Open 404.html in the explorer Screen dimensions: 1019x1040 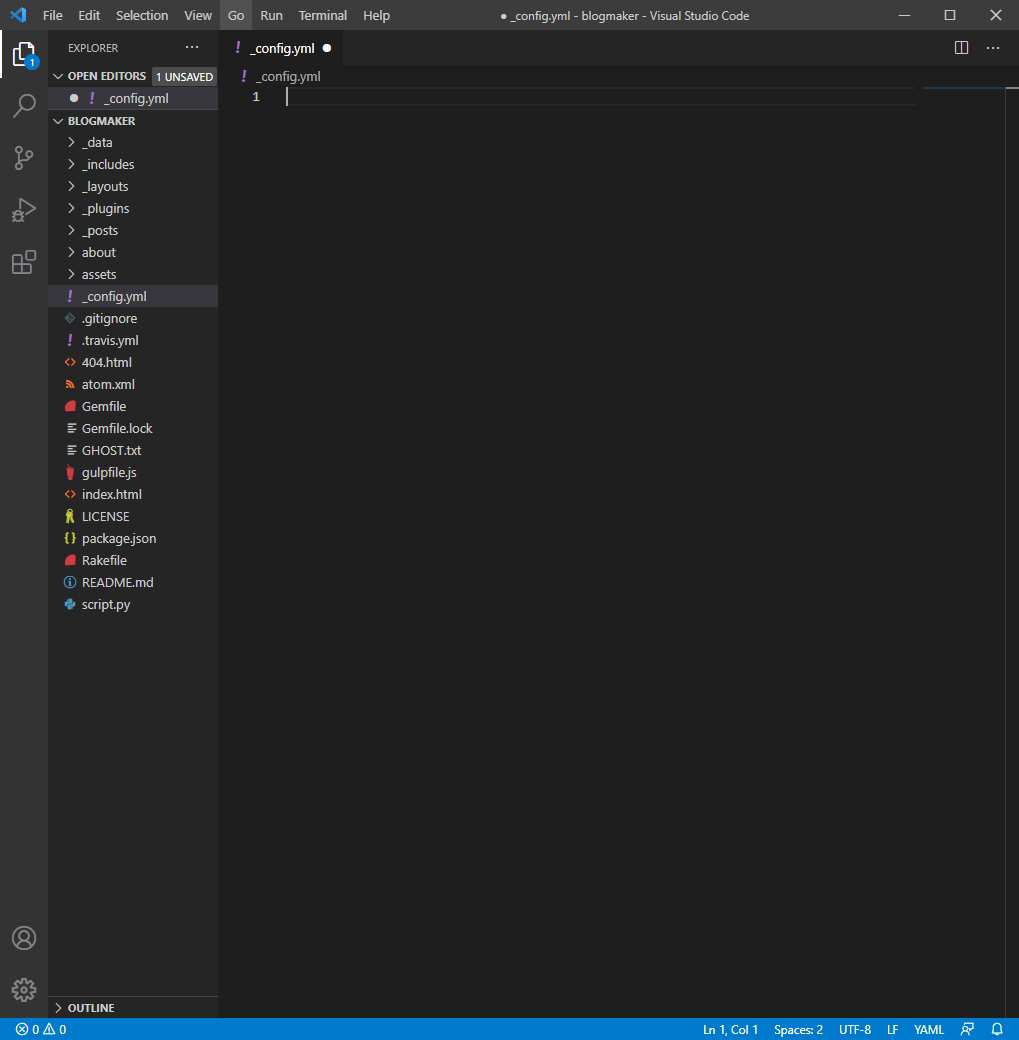pyautogui.click(x=133, y=362)
